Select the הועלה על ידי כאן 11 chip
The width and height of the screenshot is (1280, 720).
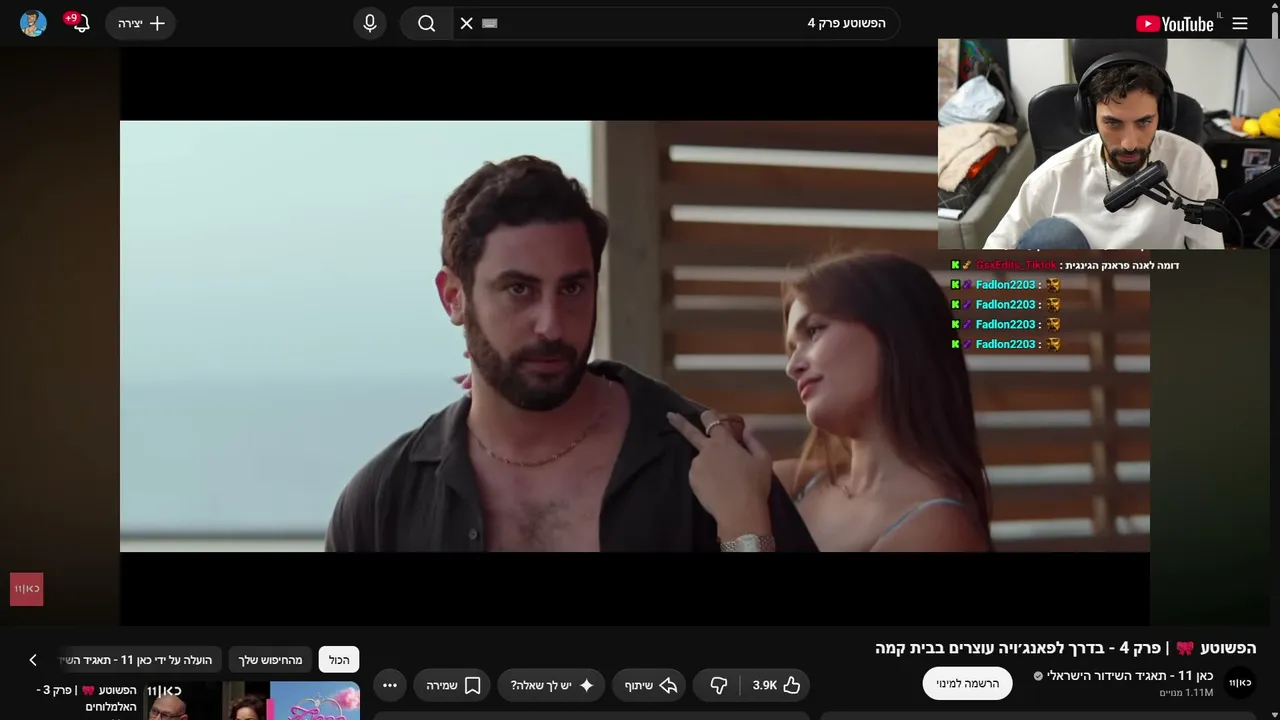140,660
